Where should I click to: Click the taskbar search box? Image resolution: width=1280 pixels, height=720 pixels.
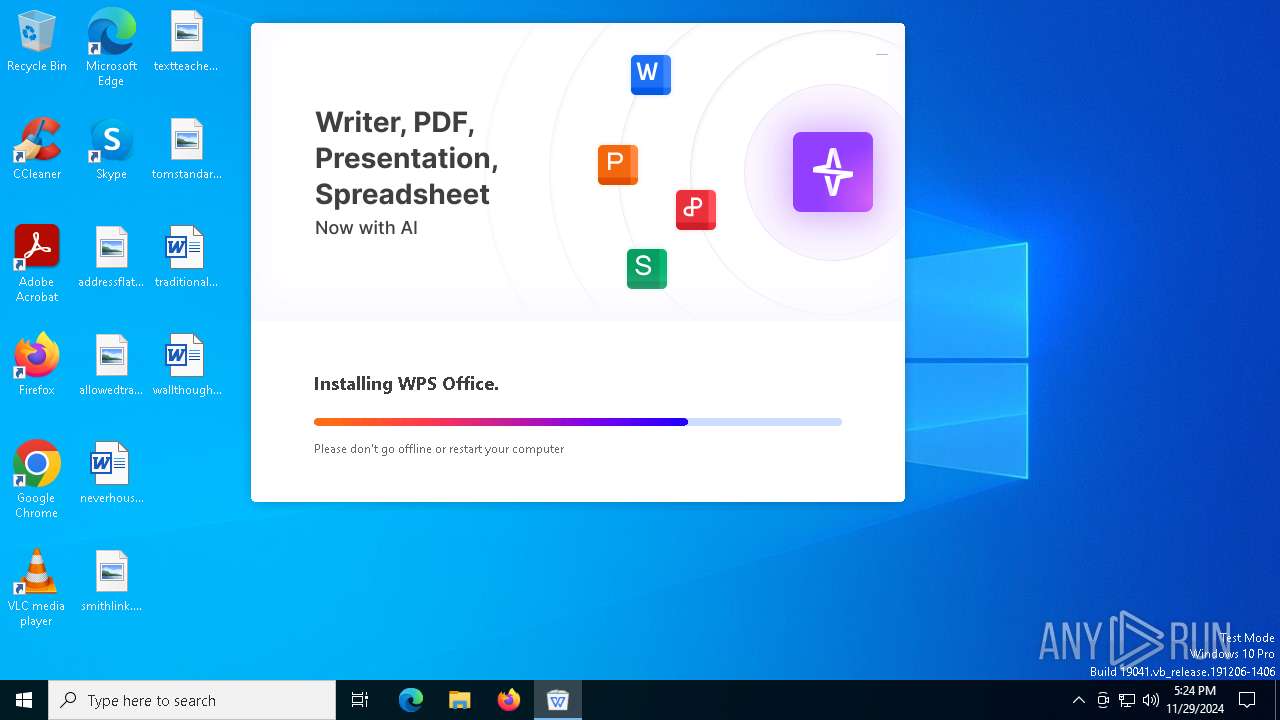[x=192, y=700]
